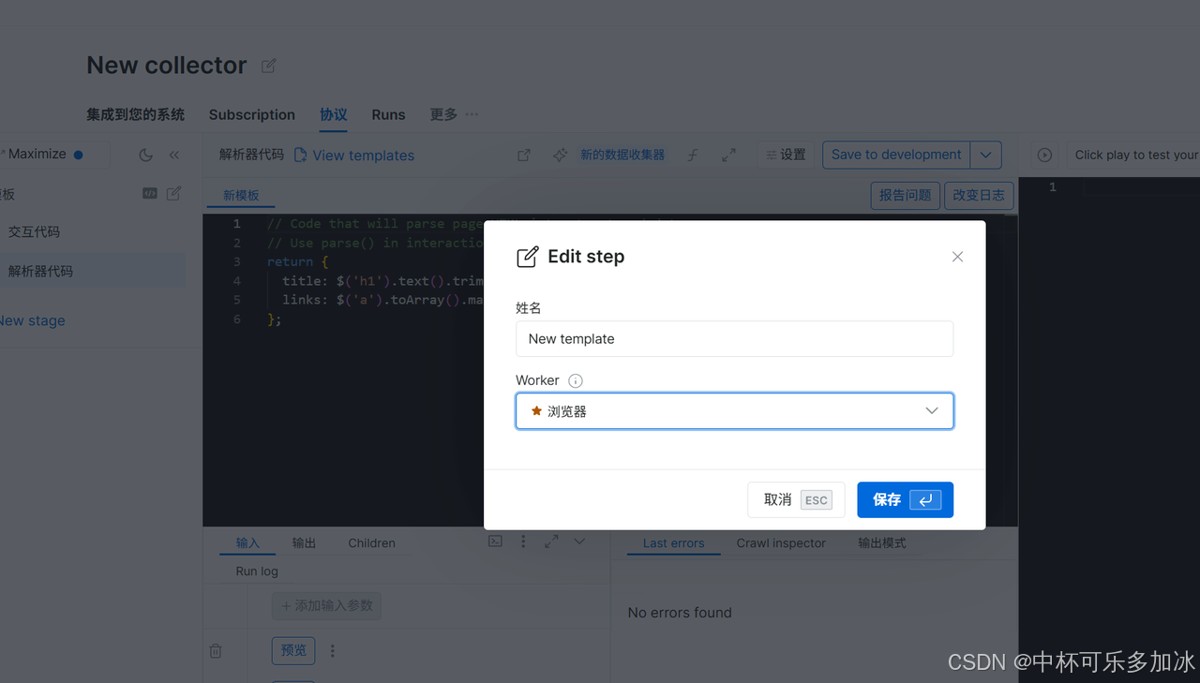Screen dimensions: 1200x683
Task: Click the edit template icon in sidebar header
Action: click(x=174, y=194)
